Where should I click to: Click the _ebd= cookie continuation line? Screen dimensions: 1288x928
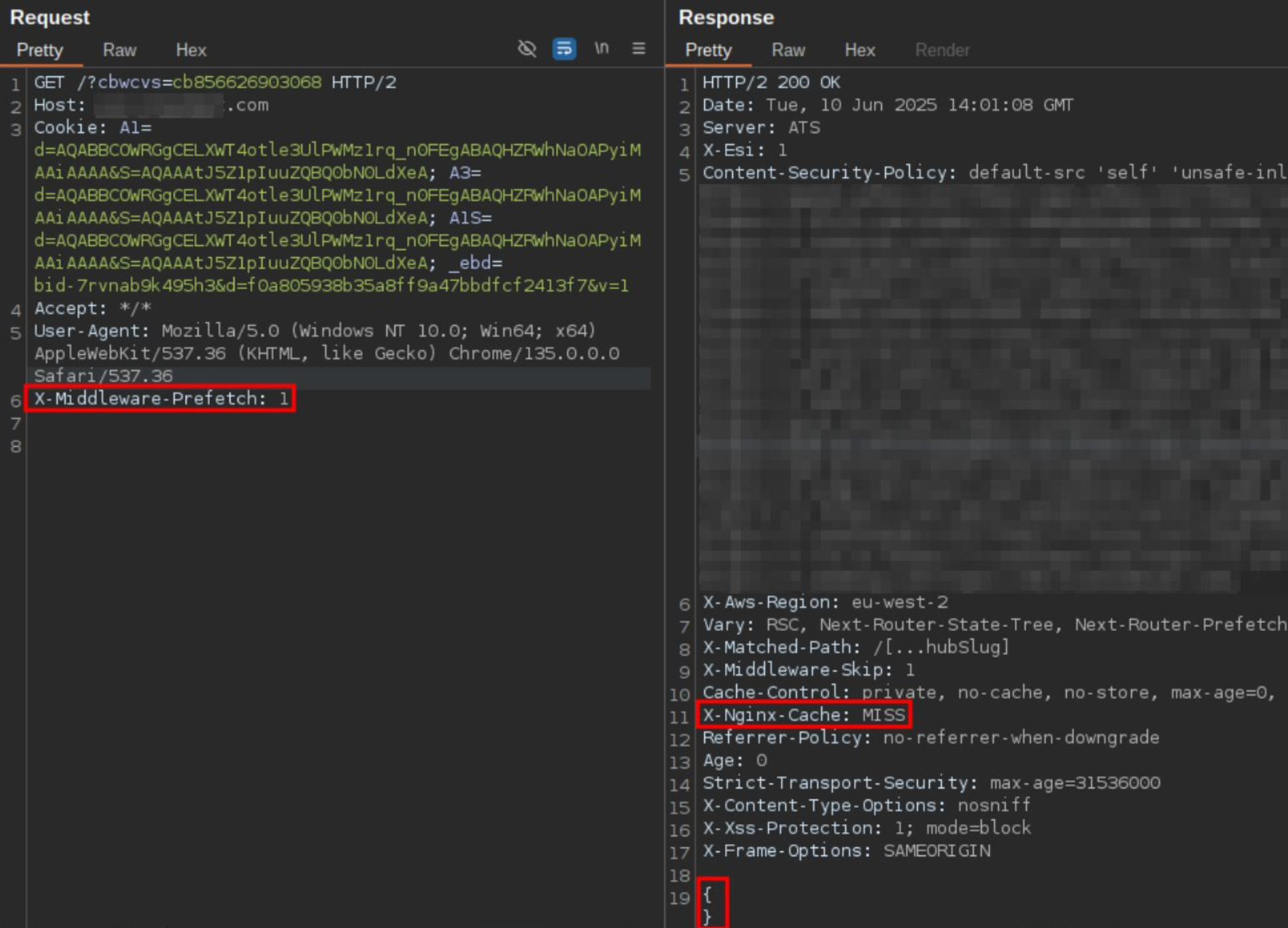pyautogui.click(x=268, y=264)
